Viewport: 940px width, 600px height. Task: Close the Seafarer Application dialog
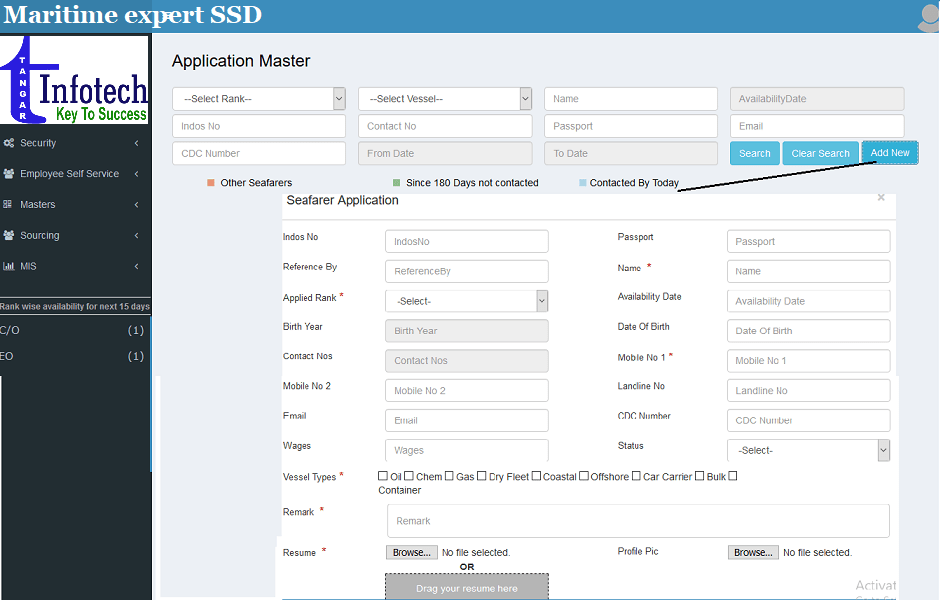coord(881,198)
